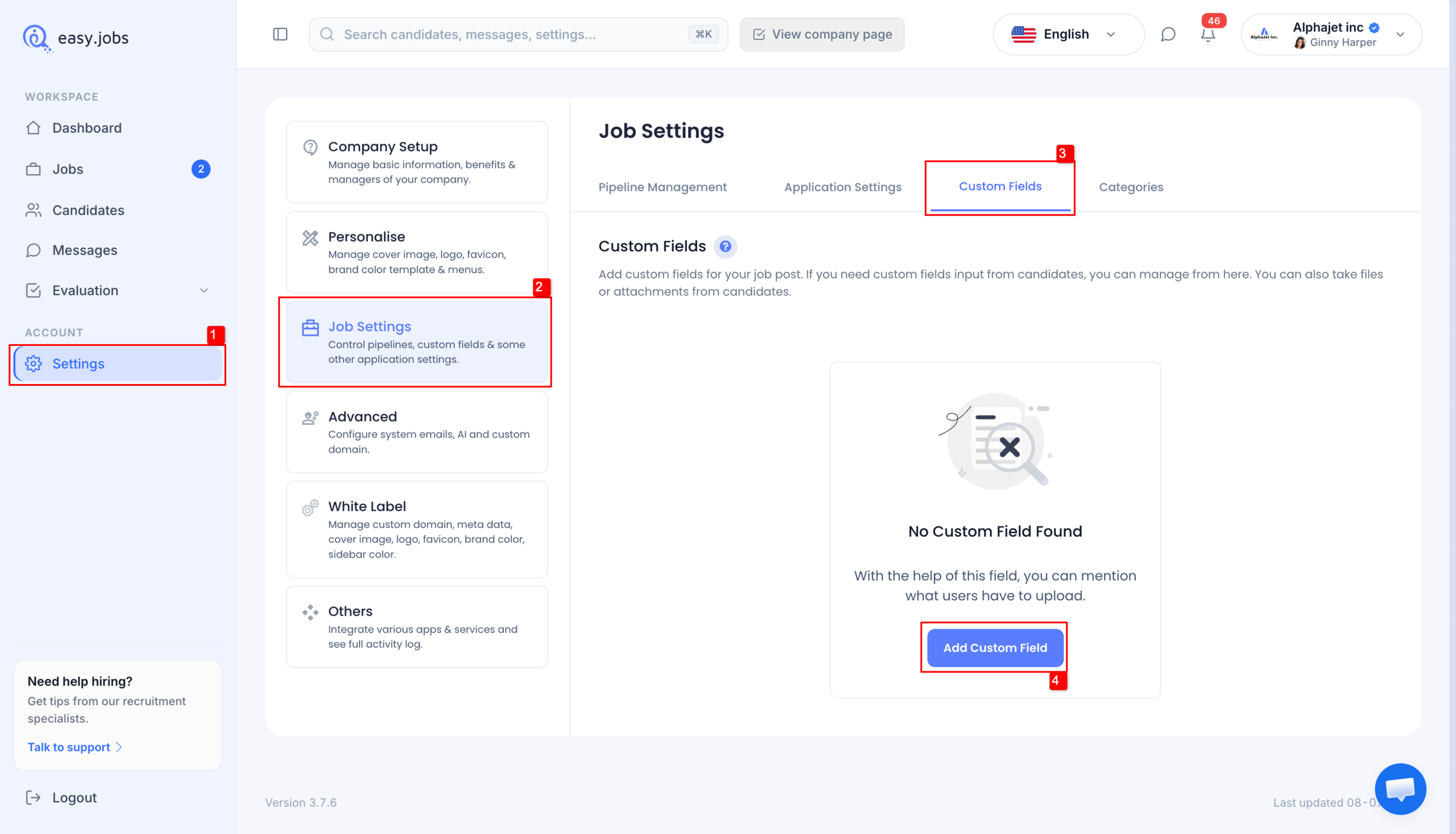Viewport: 1456px width, 834px height.
Task: Click the Advanced users icon
Action: click(x=311, y=418)
